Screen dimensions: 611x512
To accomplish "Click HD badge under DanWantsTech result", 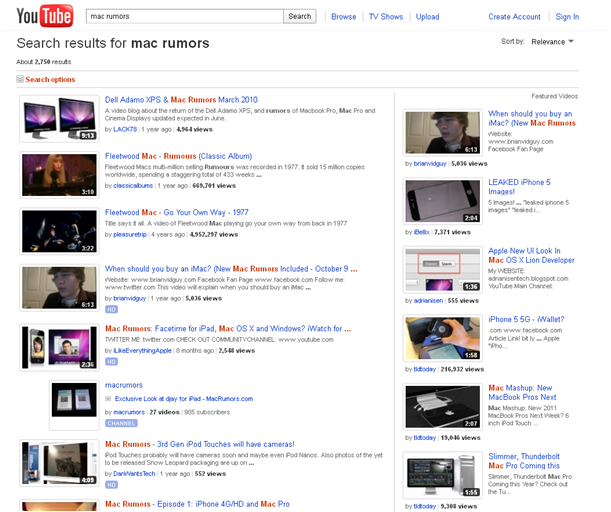I will [111, 485].
